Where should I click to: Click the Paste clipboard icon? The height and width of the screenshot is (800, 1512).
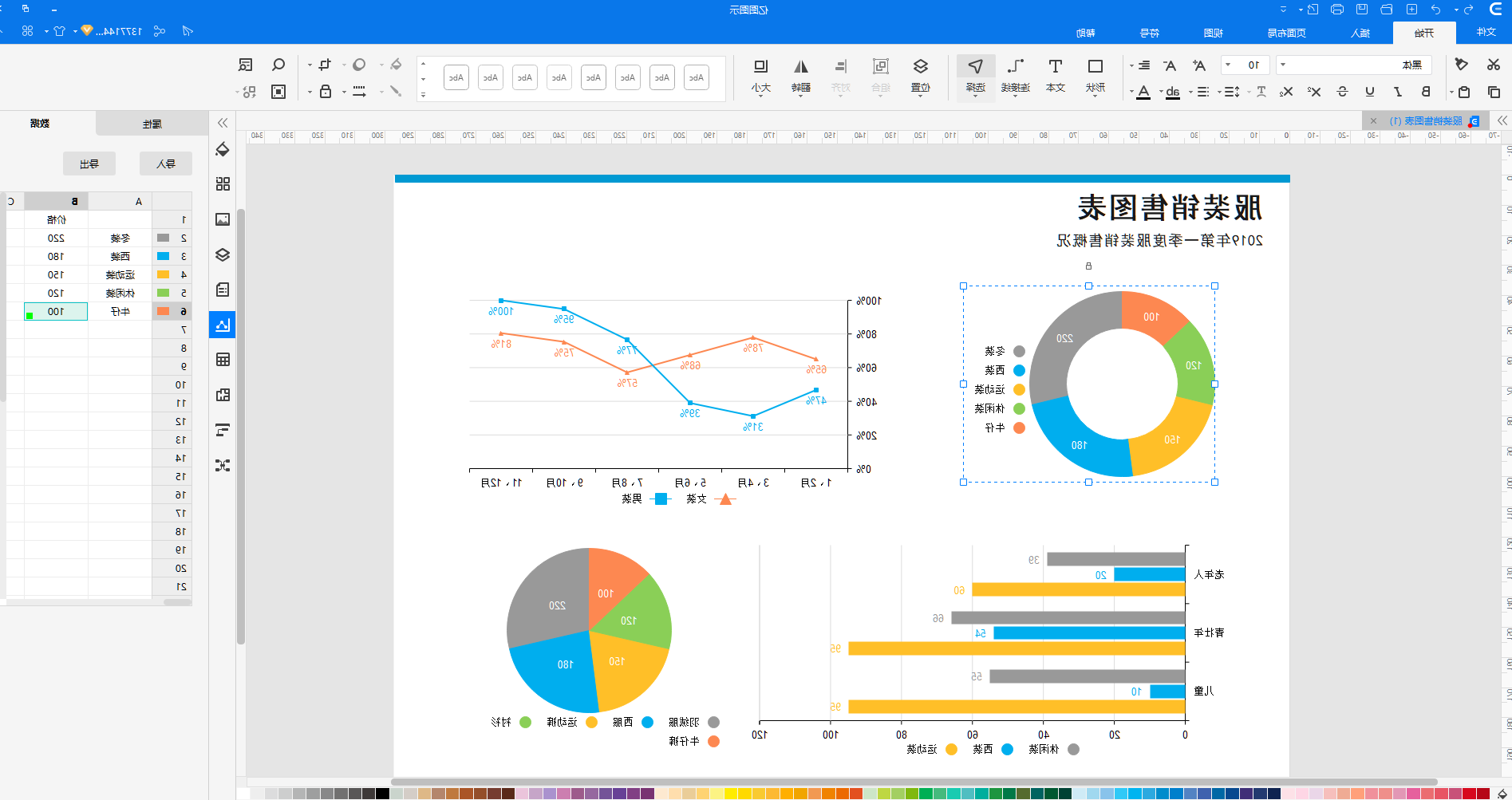tap(1464, 92)
